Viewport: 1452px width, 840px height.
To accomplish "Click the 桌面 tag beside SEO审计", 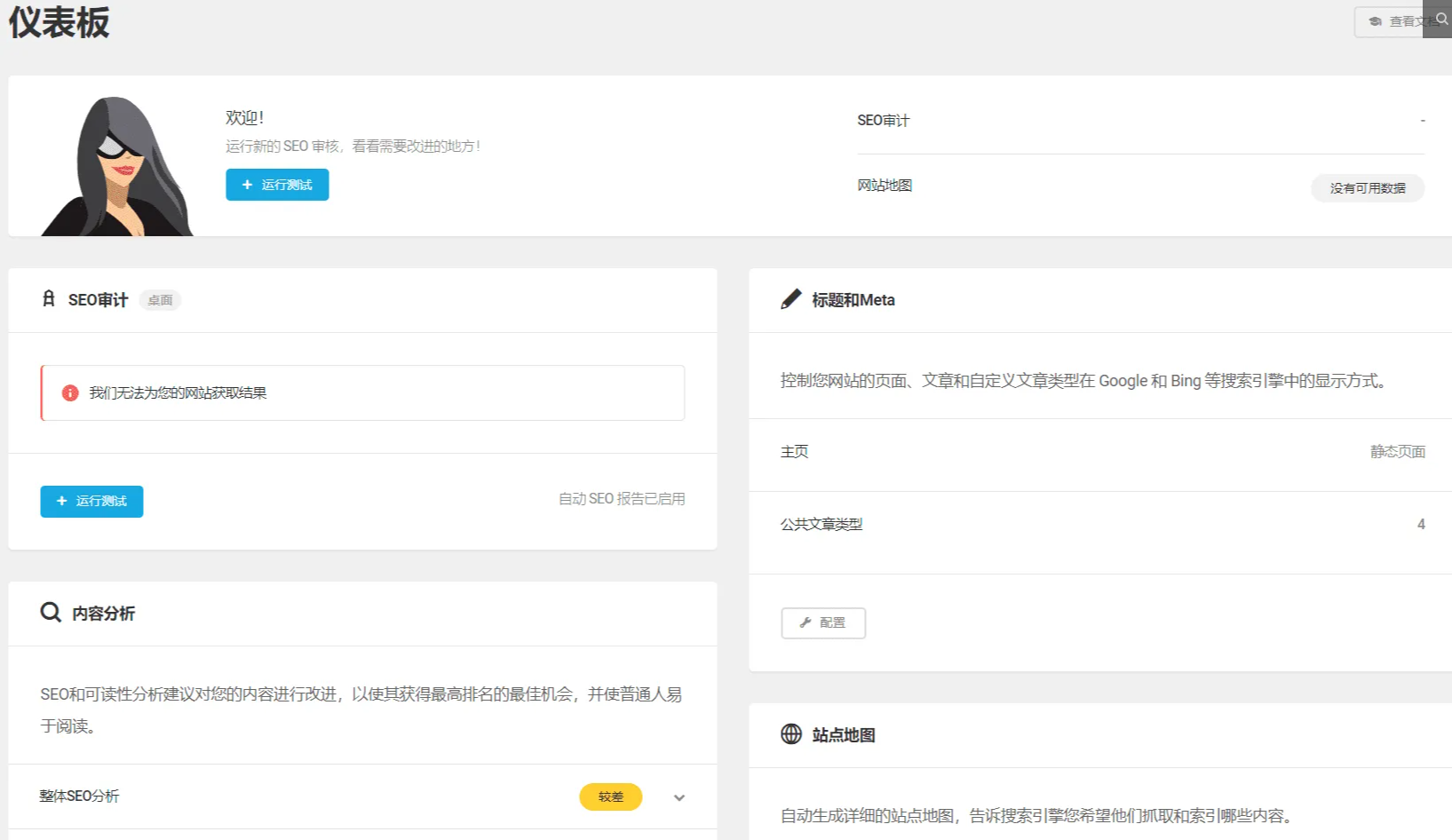I will 160,300.
